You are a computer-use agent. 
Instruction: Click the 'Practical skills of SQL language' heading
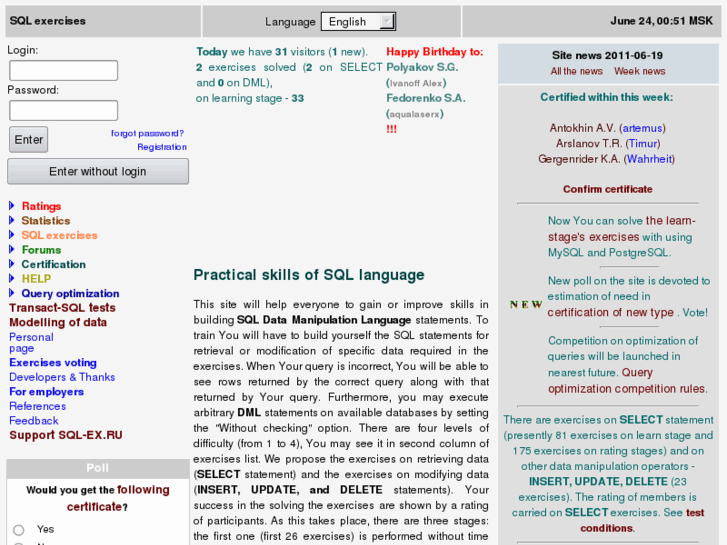[309, 275]
